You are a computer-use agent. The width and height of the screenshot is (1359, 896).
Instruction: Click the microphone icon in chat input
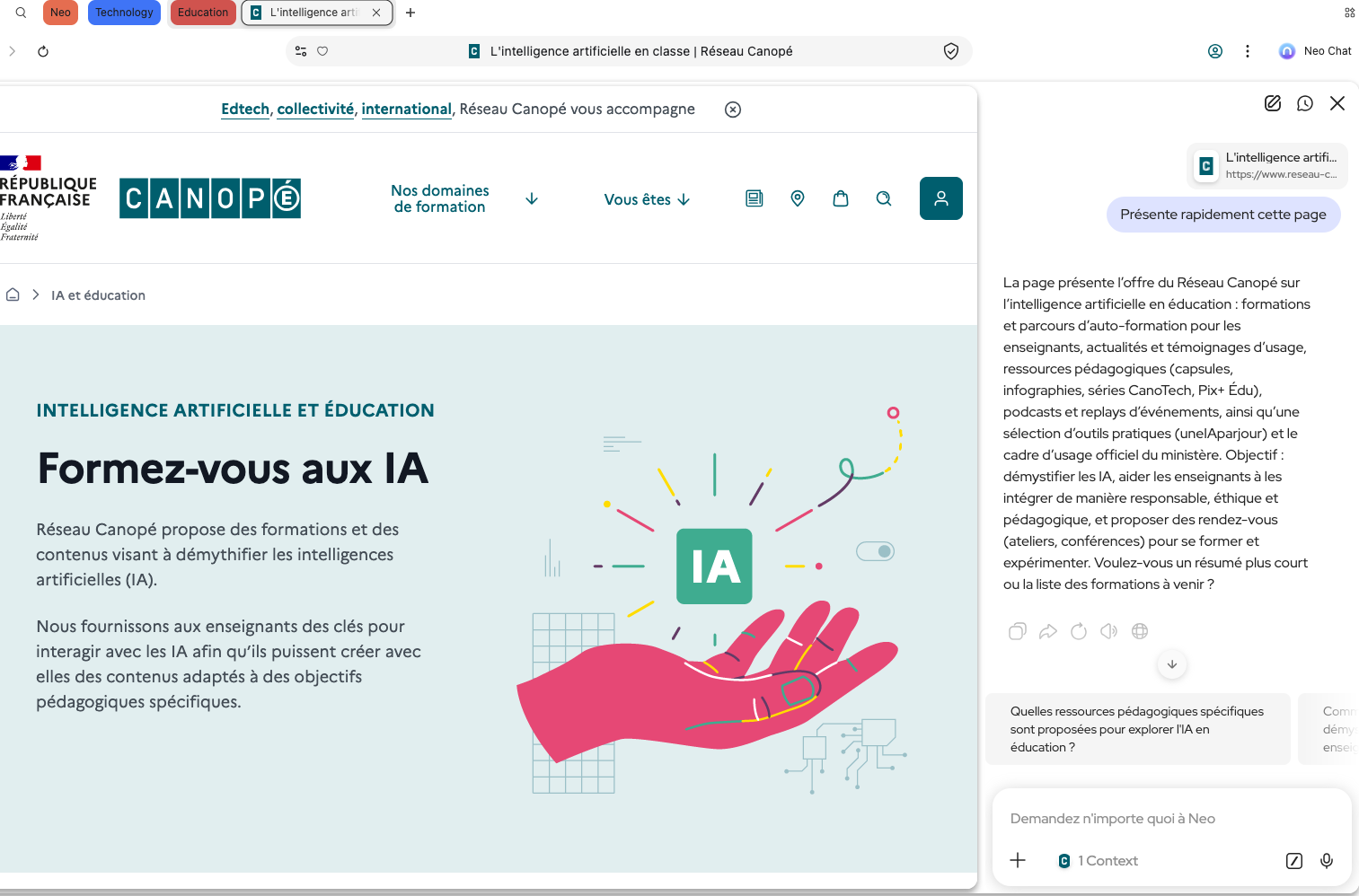pos(1327,861)
